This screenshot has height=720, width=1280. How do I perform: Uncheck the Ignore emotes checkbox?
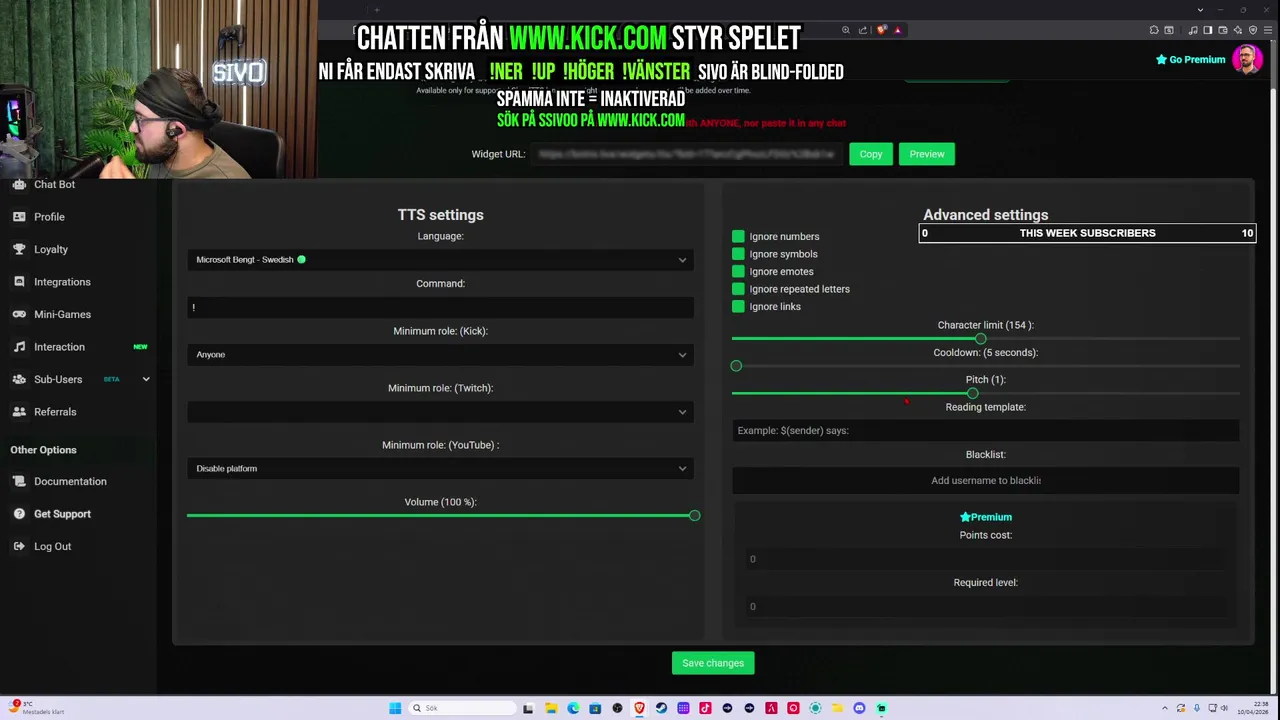[x=738, y=271]
